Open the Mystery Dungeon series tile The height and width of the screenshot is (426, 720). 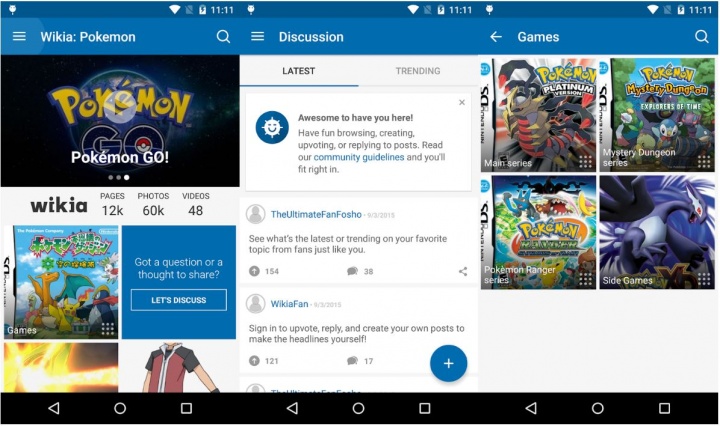(x=657, y=115)
